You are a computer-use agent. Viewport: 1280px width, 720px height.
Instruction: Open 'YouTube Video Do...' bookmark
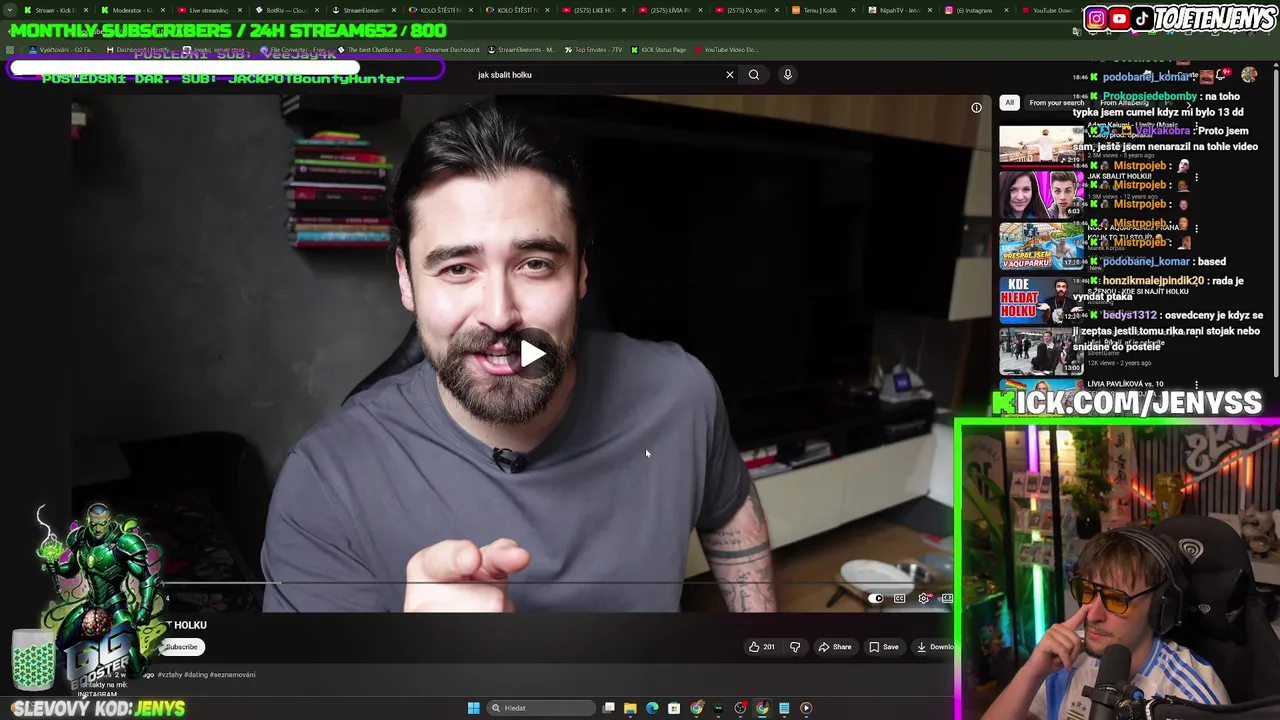click(x=725, y=49)
